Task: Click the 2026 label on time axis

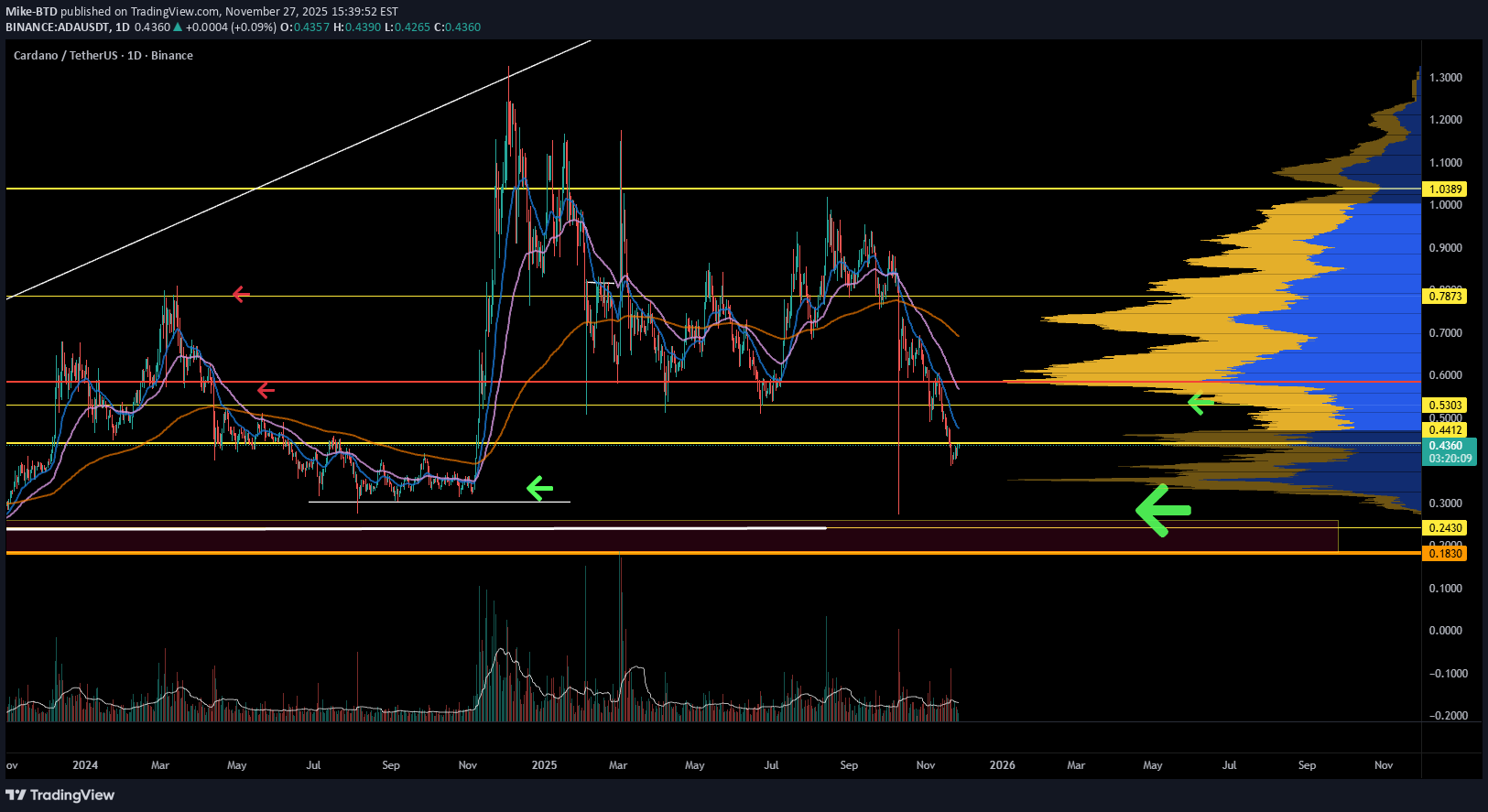Action: click(x=1002, y=765)
